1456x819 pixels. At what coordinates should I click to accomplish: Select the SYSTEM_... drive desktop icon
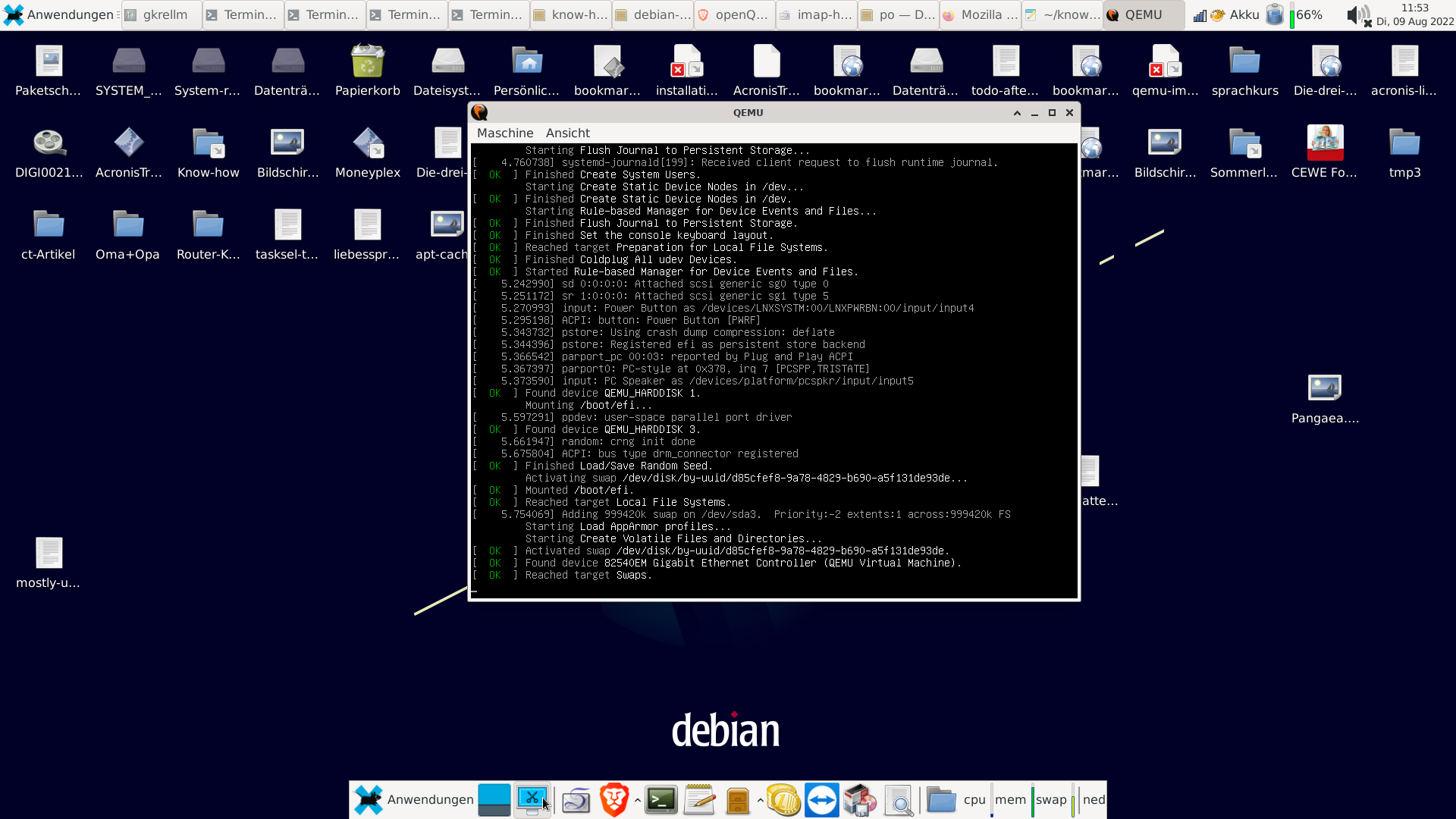pos(129,71)
